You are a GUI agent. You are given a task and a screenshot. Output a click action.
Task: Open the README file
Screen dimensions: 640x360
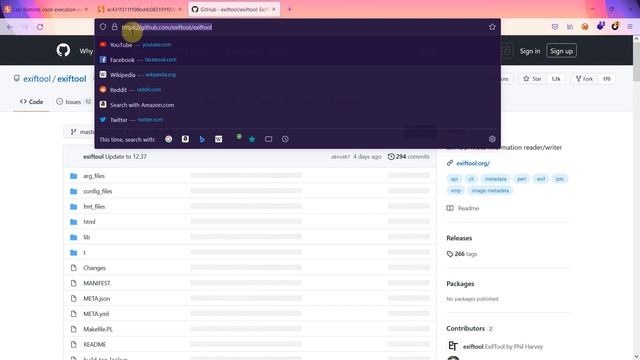pyautogui.click(x=95, y=344)
